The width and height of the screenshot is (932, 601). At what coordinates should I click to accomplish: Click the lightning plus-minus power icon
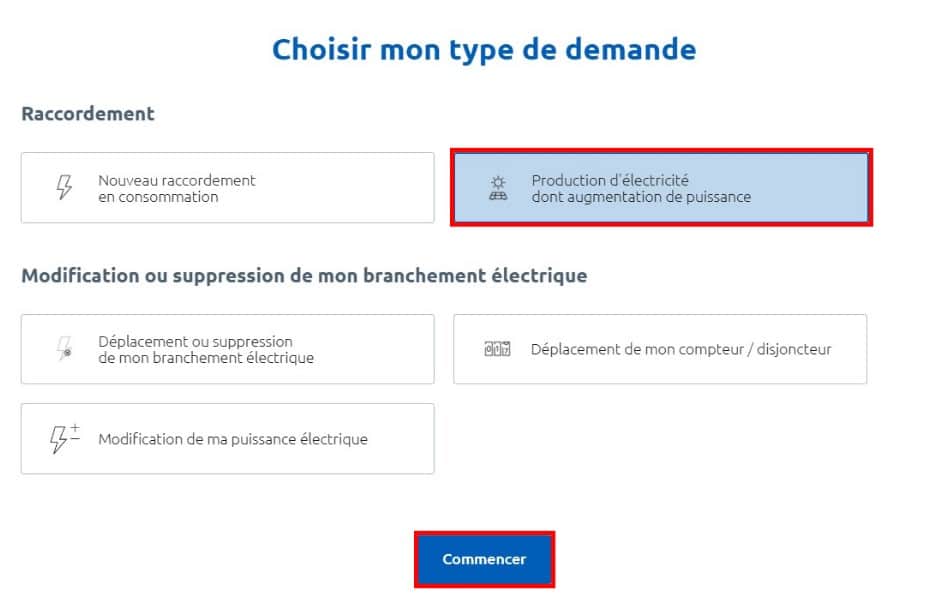(x=62, y=438)
